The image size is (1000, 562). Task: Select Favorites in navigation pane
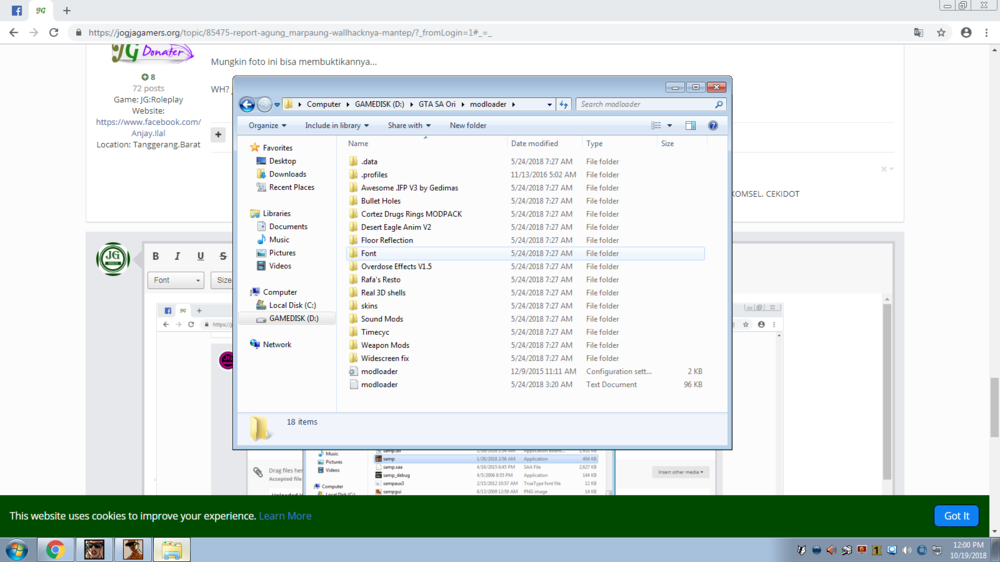tap(277, 148)
